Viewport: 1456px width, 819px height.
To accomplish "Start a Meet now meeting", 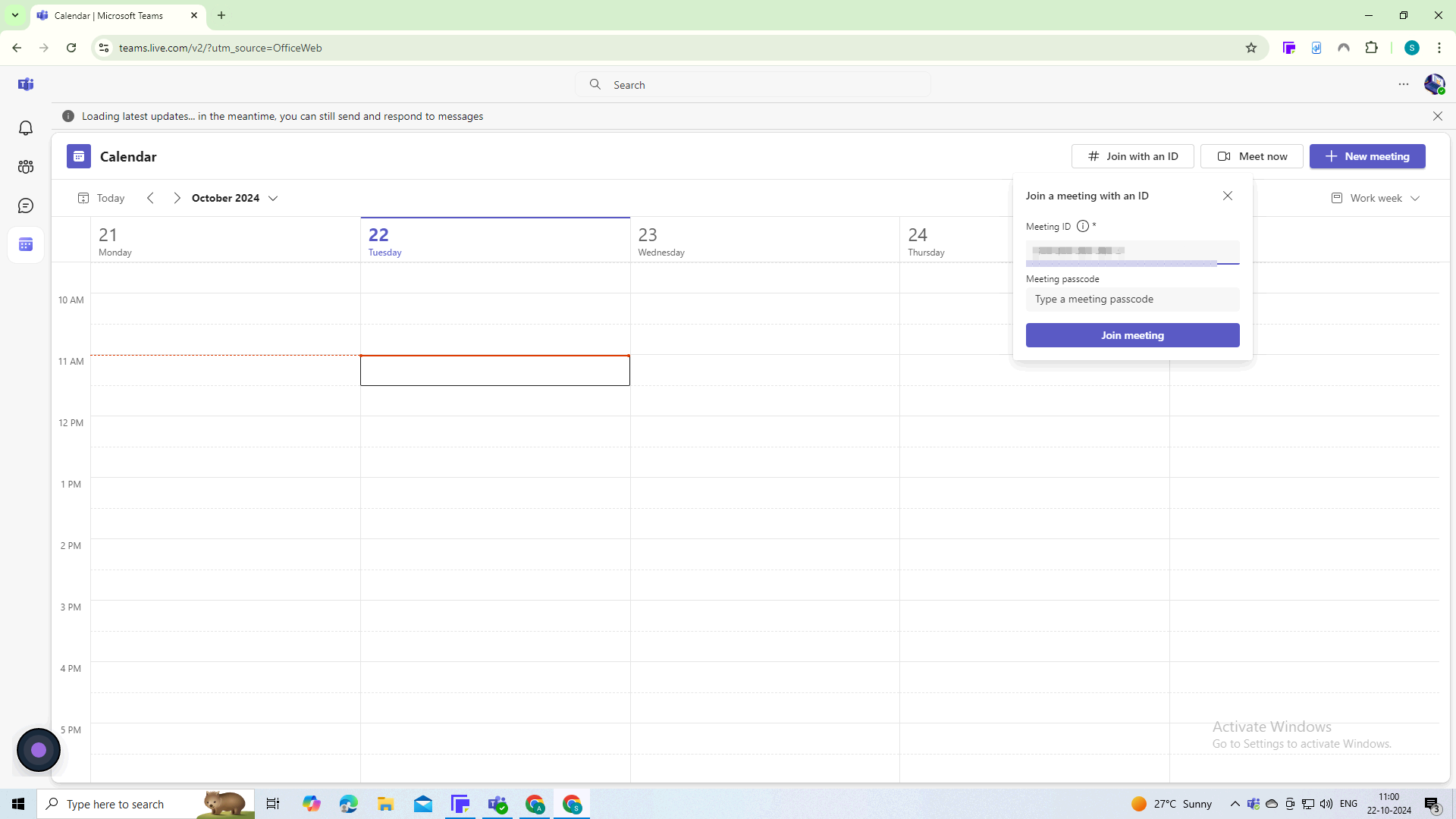I will [x=1252, y=156].
